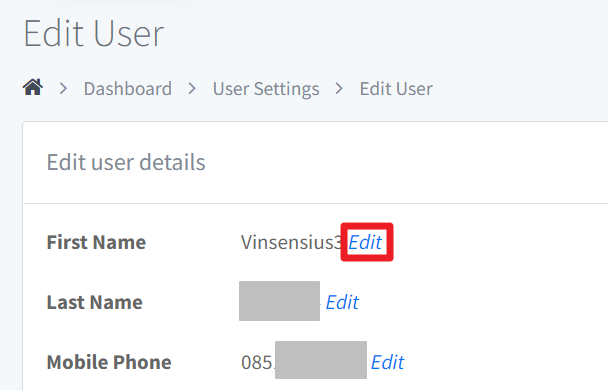This screenshot has width=608, height=390.
Task: Click the First Name field label
Action: pyautogui.click(x=96, y=242)
